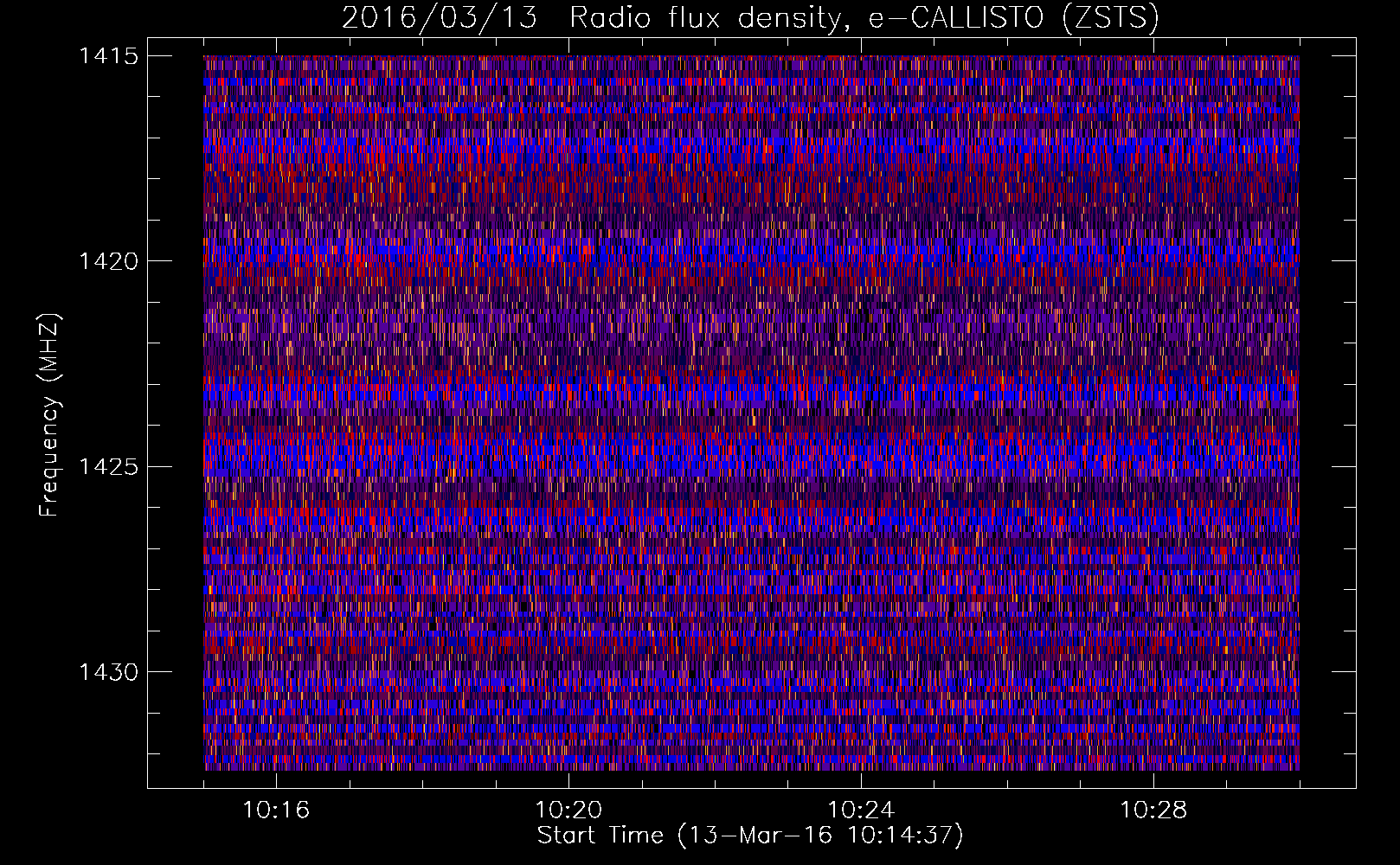This screenshot has height=865, width=1400.
Task: Click the 'Start Time (13-Mar-16 10:14:37)' label
Action: [x=750, y=836]
